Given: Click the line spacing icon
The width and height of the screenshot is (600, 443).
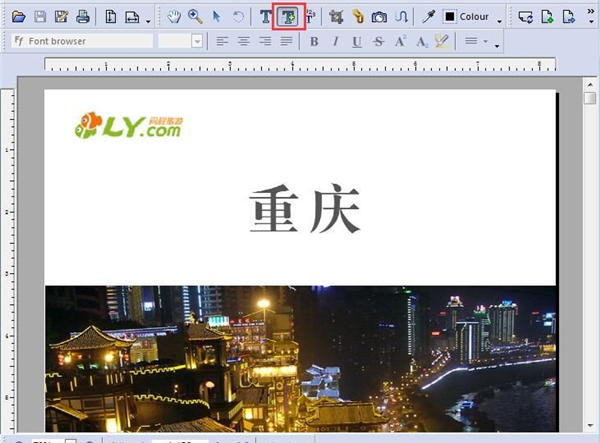Looking at the screenshot, I should coord(471,41).
